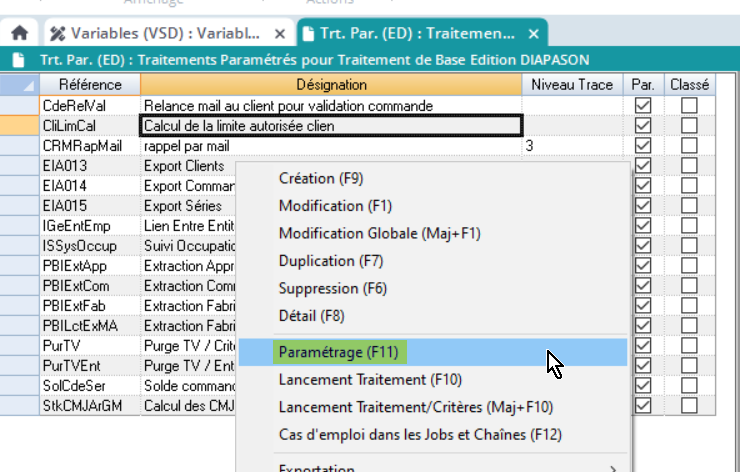Close the Variables (VSD) tab
740x472 pixels.
point(283,33)
